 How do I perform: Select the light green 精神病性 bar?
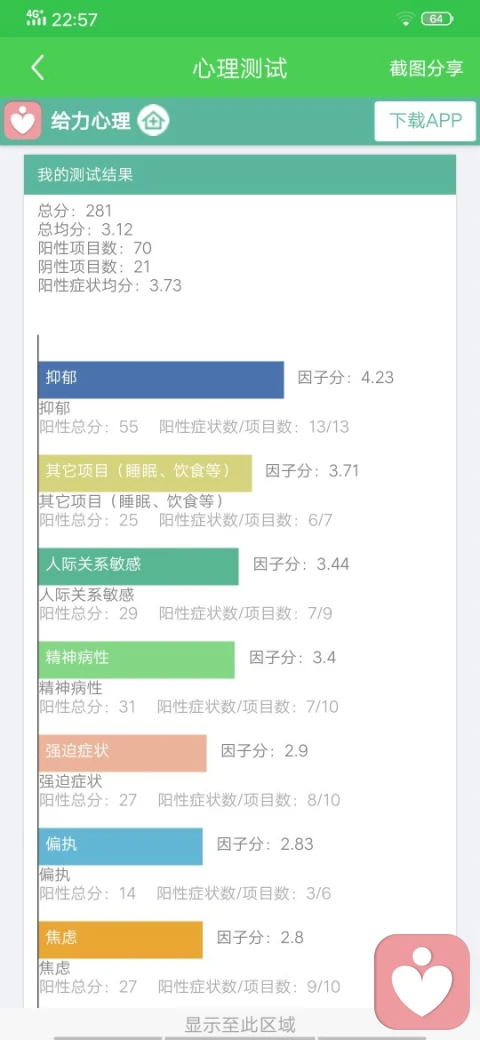pos(137,660)
